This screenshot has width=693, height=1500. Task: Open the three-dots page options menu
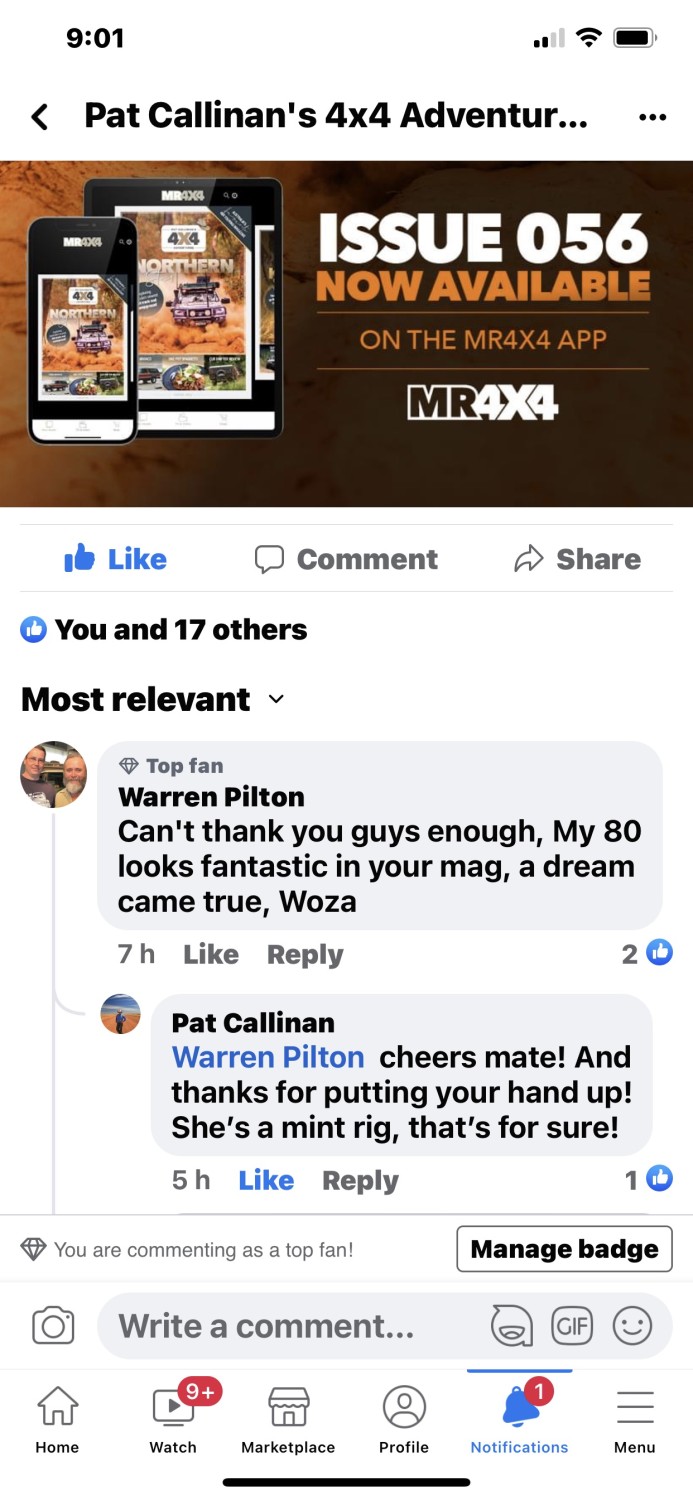tap(652, 117)
